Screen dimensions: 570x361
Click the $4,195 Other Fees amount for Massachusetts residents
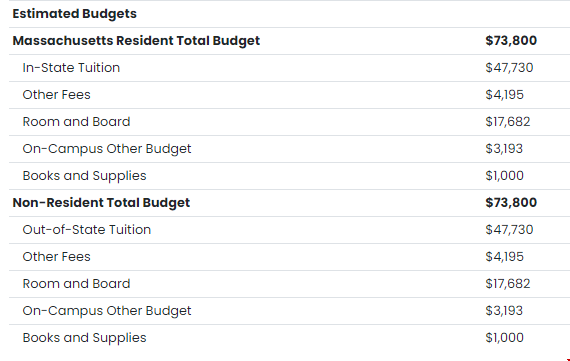(504, 95)
